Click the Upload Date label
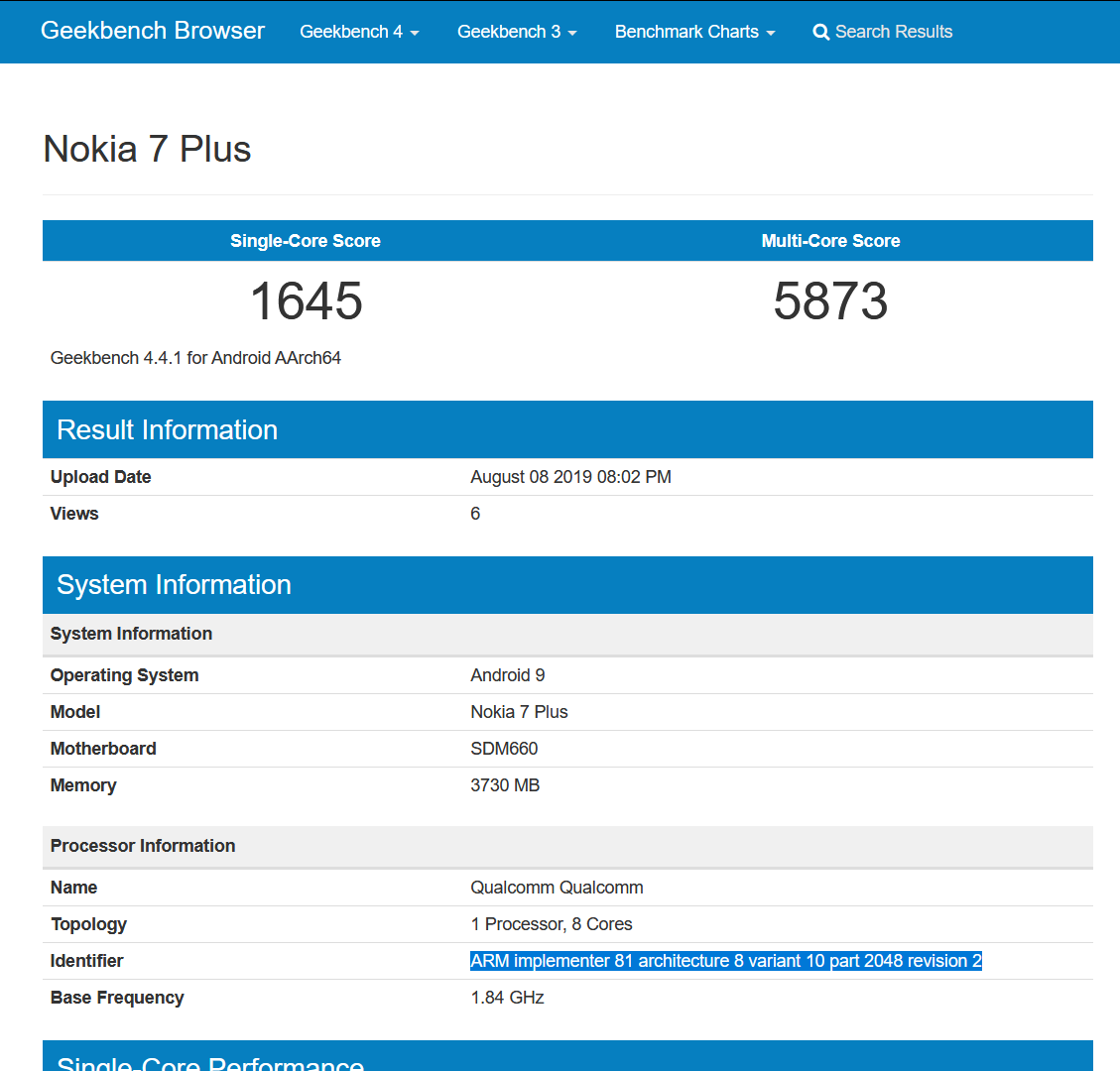The image size is (1120, 1071). (x=101, y=477)
